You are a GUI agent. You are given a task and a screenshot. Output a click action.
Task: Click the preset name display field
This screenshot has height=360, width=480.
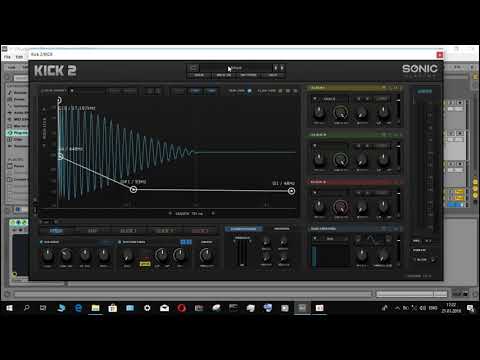click(236, 68)
